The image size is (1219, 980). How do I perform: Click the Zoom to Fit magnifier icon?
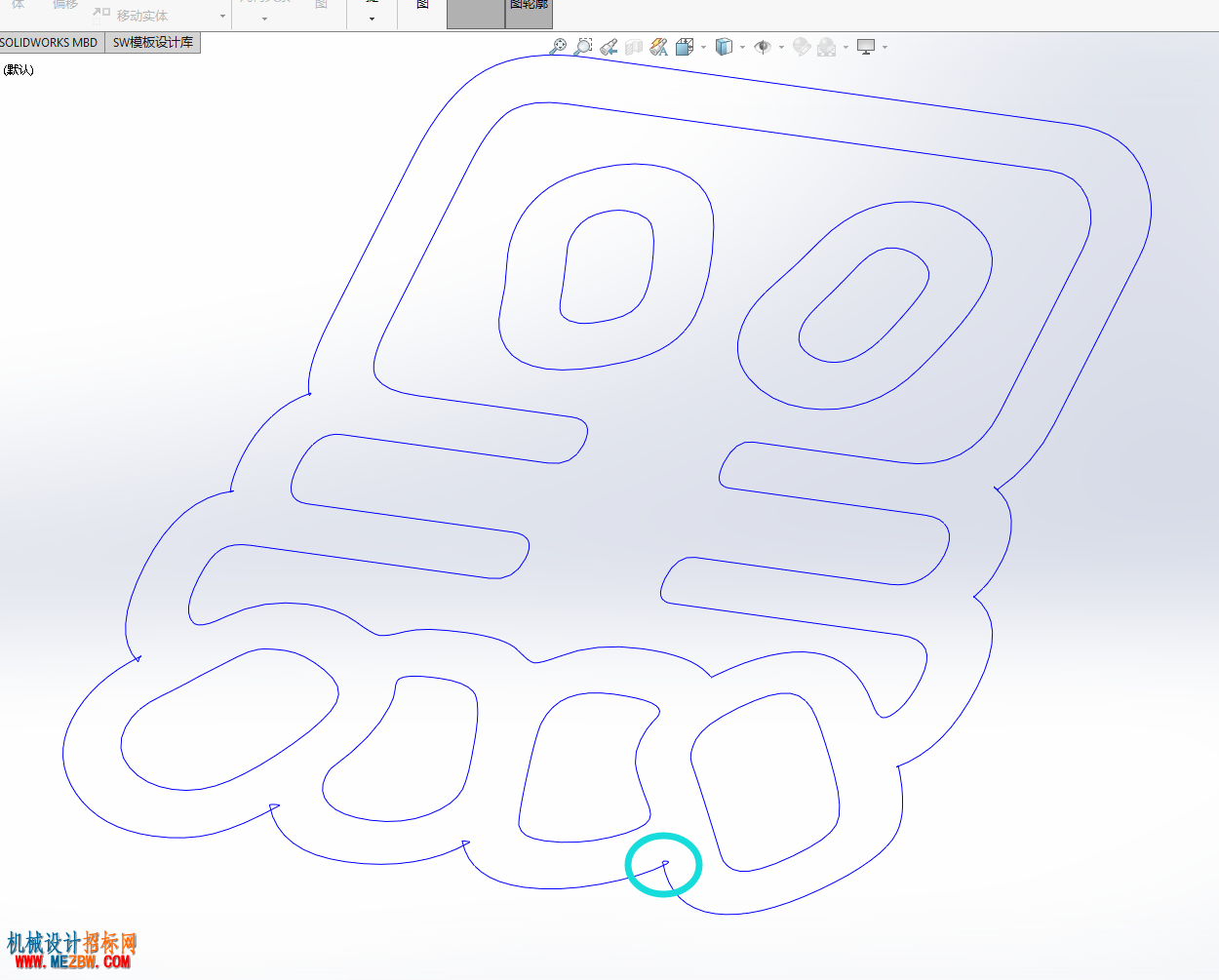pos(558,46)
